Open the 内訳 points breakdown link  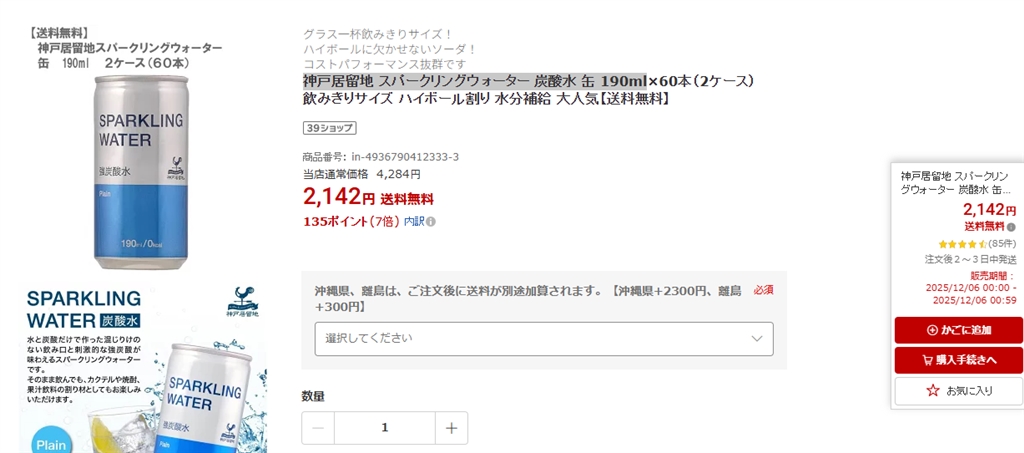(414, 222)
